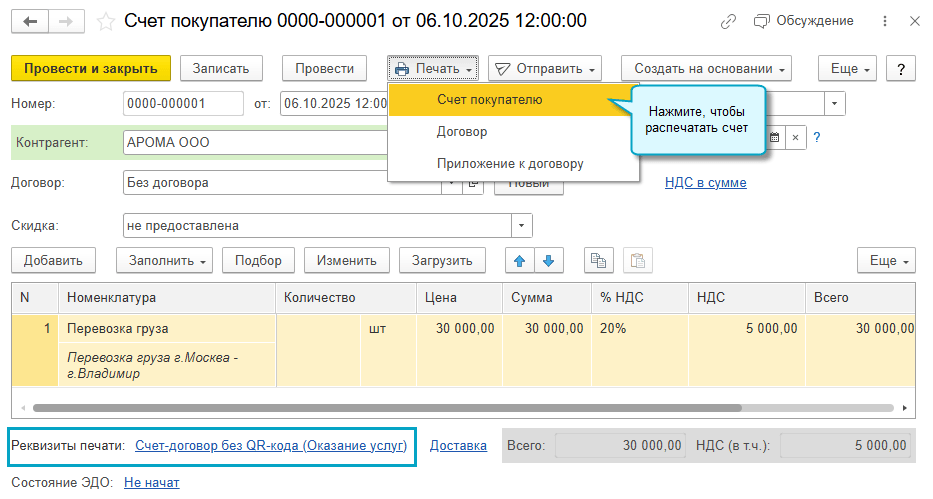Viewport: 933px width, 499px height.
Task: Click the back navigation arrow
Action: (x=31, y=21)
